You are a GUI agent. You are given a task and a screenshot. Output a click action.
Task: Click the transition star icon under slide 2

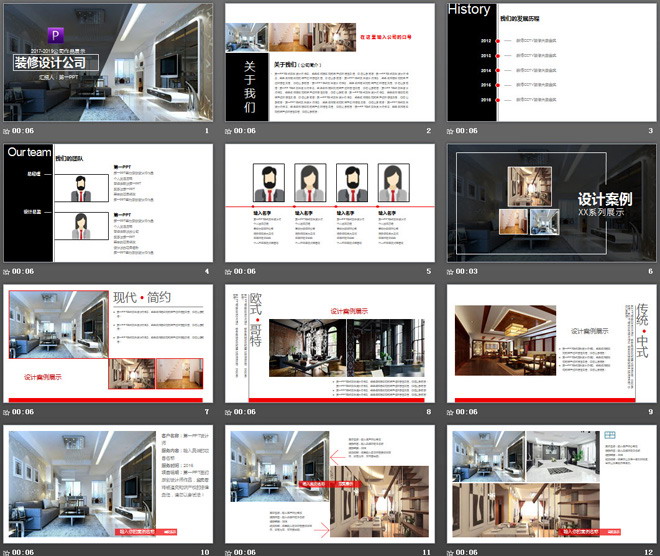[231, 131]
